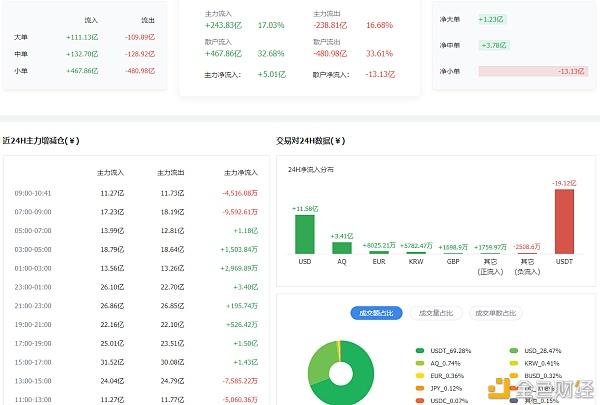This screenshot has height=405, width=600.
Task: Click the 净中单 +3.78亿 green bar
Action: coord(494,45)
